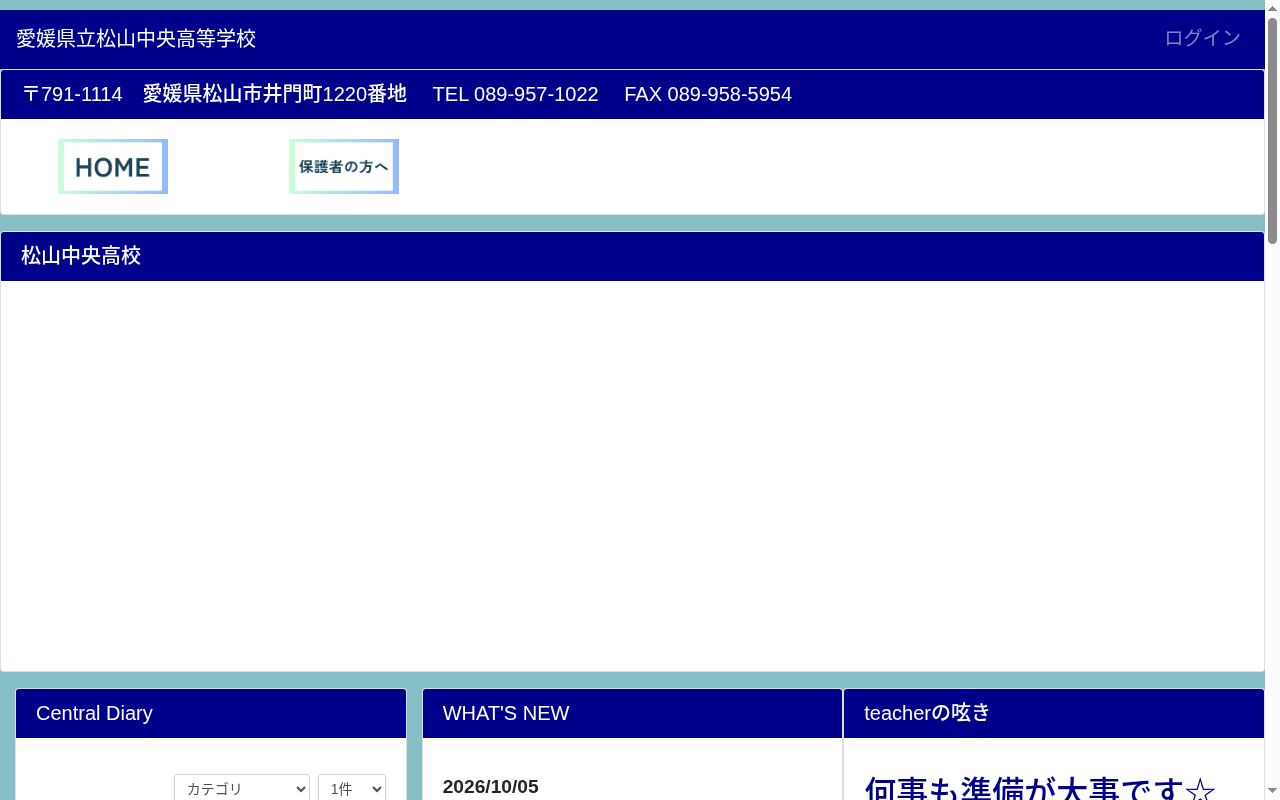Image resolution: width=1280 pixels, height=800 pixels.
Task: Select the 2026/10/05 date entry
Action: pyautogui.click(x=491, y=787)
